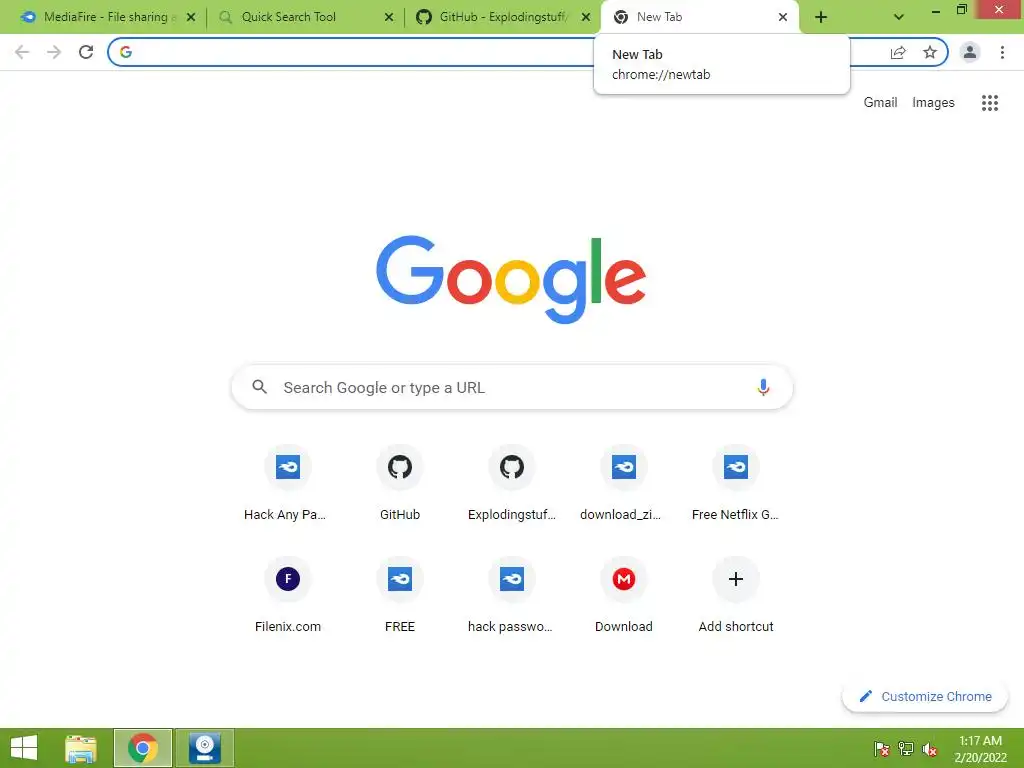
Task: Open the network status tray icon
Action: click(906, 748)
